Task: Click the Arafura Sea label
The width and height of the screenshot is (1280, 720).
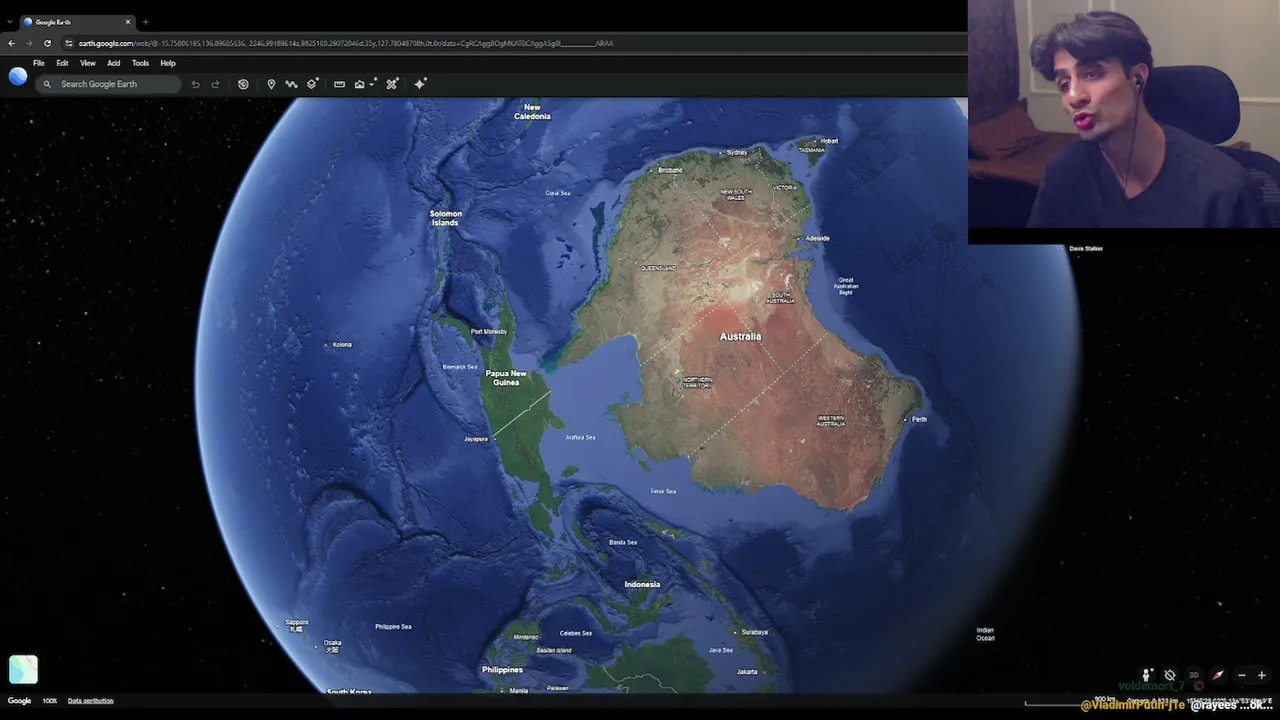Action: [580, 437]
